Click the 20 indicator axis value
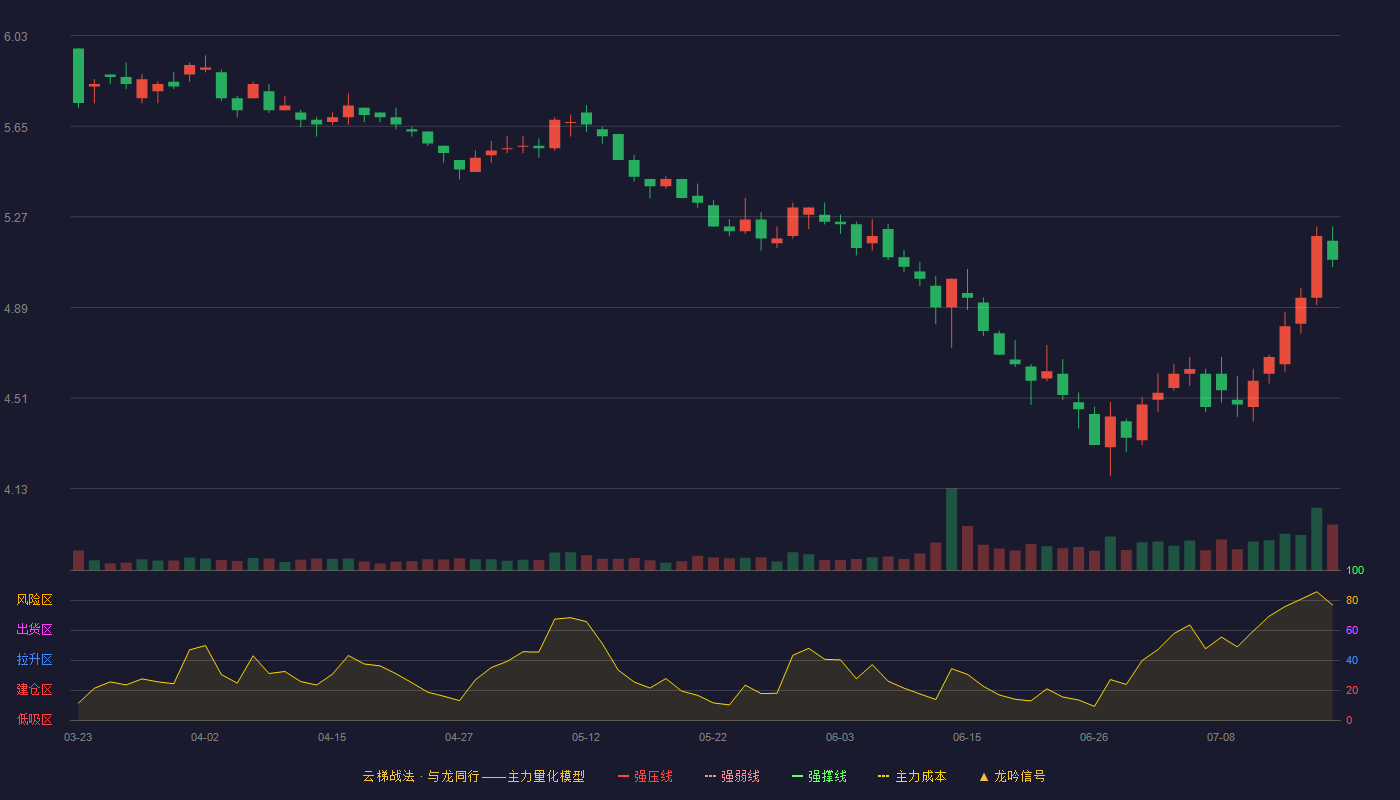 (1352, 690)
